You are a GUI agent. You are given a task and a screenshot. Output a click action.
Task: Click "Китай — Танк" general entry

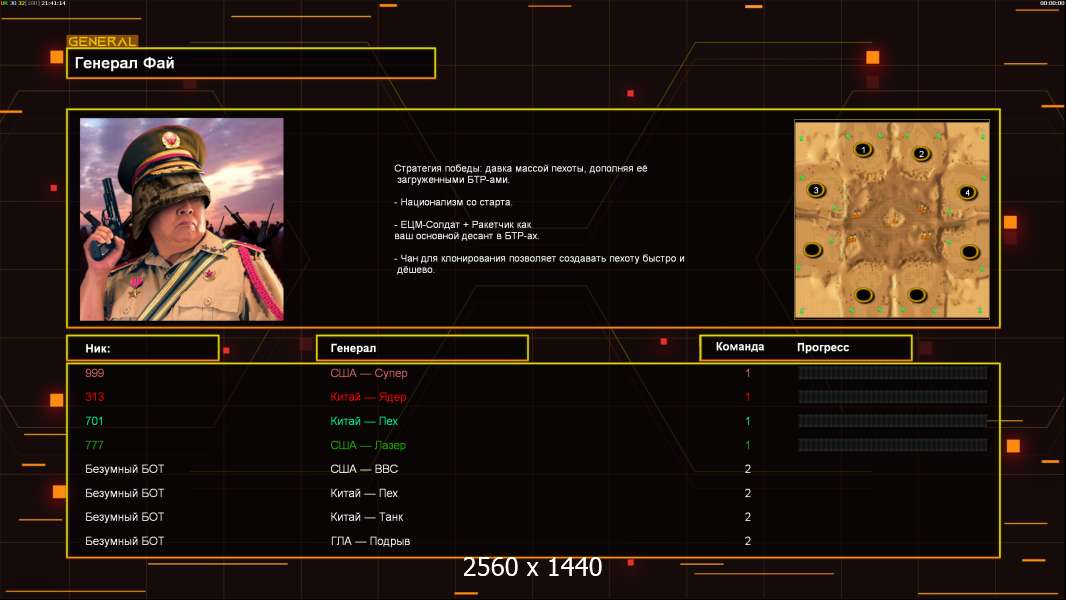click(x=366, y=517)
